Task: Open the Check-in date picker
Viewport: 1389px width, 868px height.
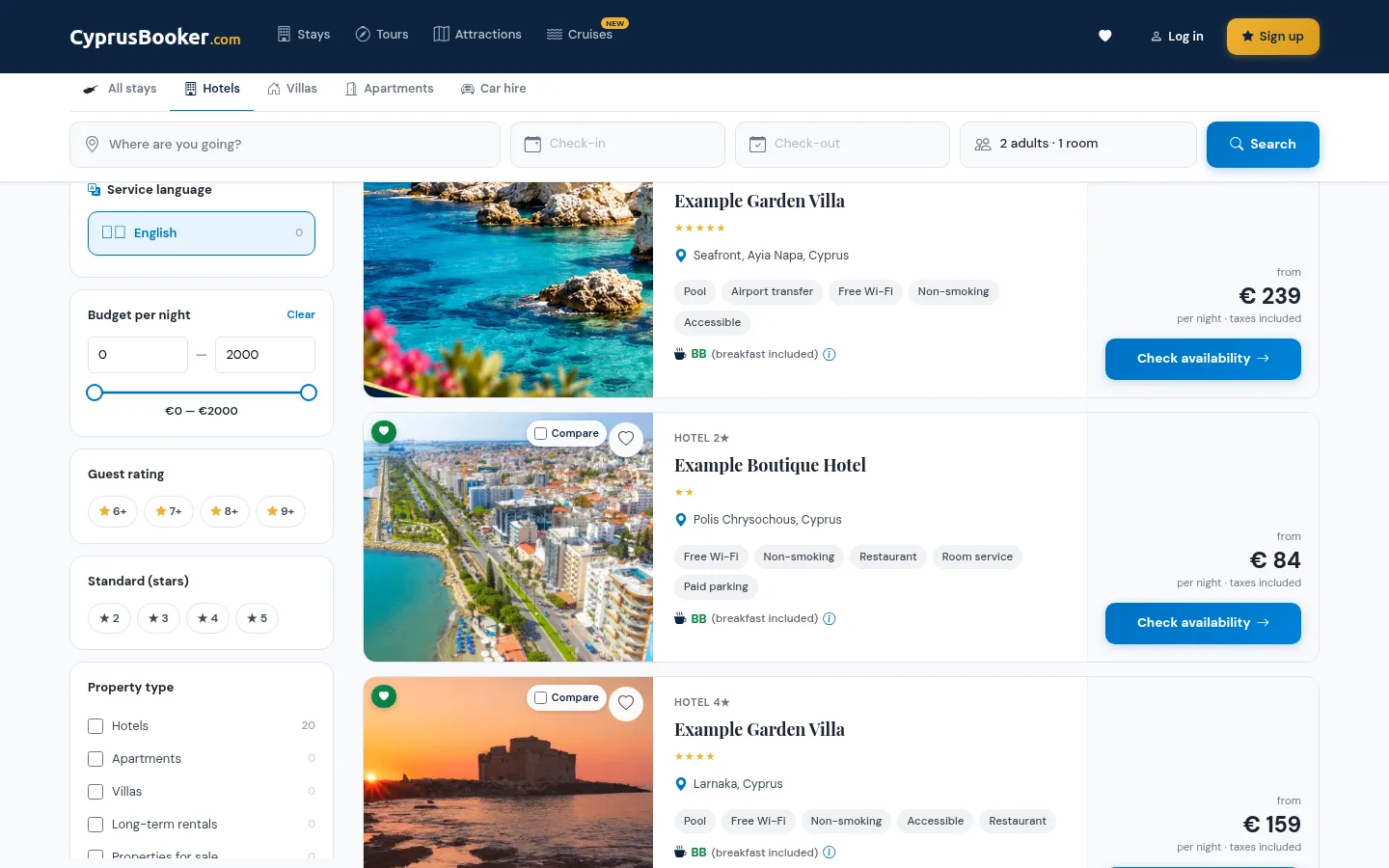Action: [x=617, y=145]
